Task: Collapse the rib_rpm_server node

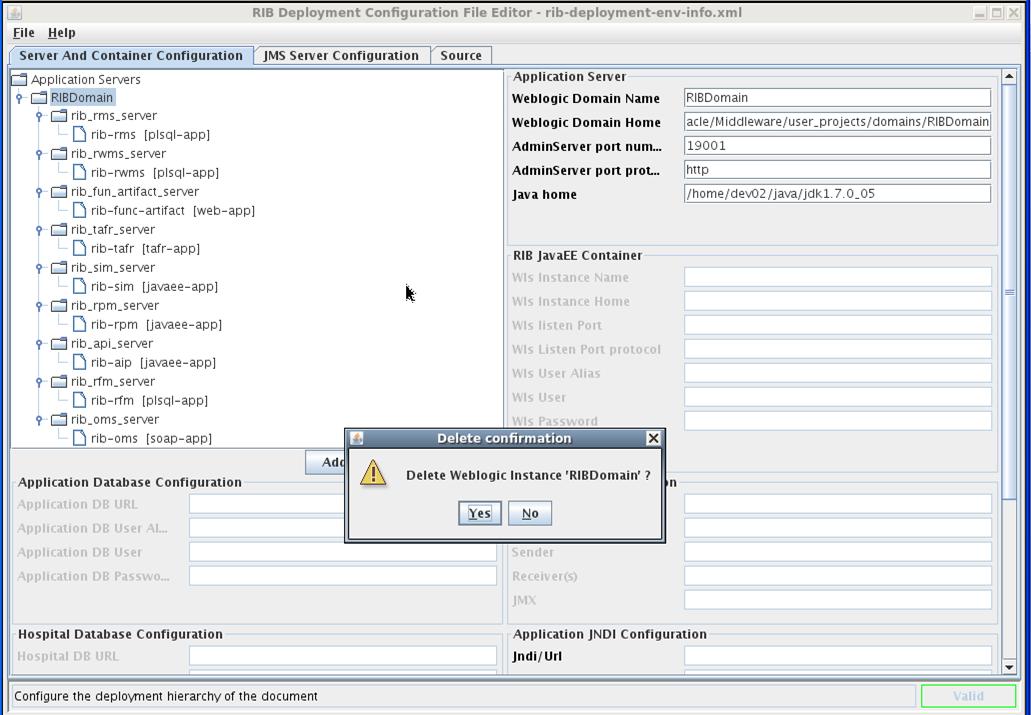Action: pos(39,306)
